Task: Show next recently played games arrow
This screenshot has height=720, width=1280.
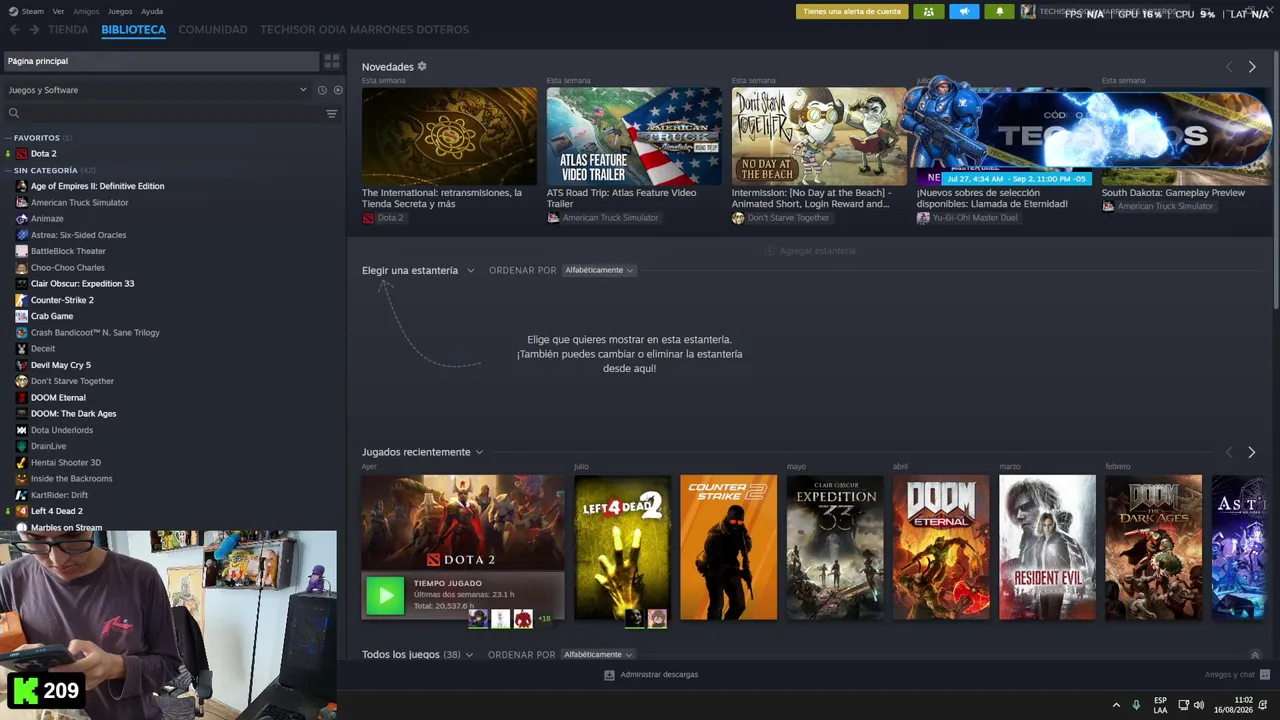Action: [x=1251, y=453]
